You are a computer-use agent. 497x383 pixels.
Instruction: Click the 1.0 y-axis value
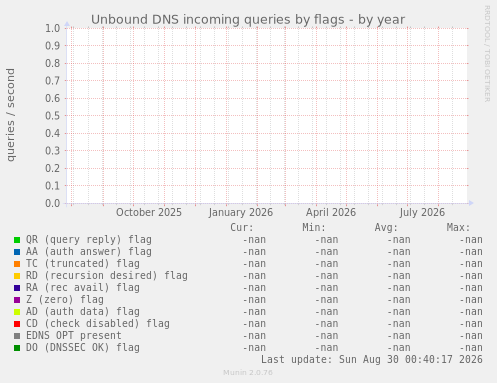[53, 28]
